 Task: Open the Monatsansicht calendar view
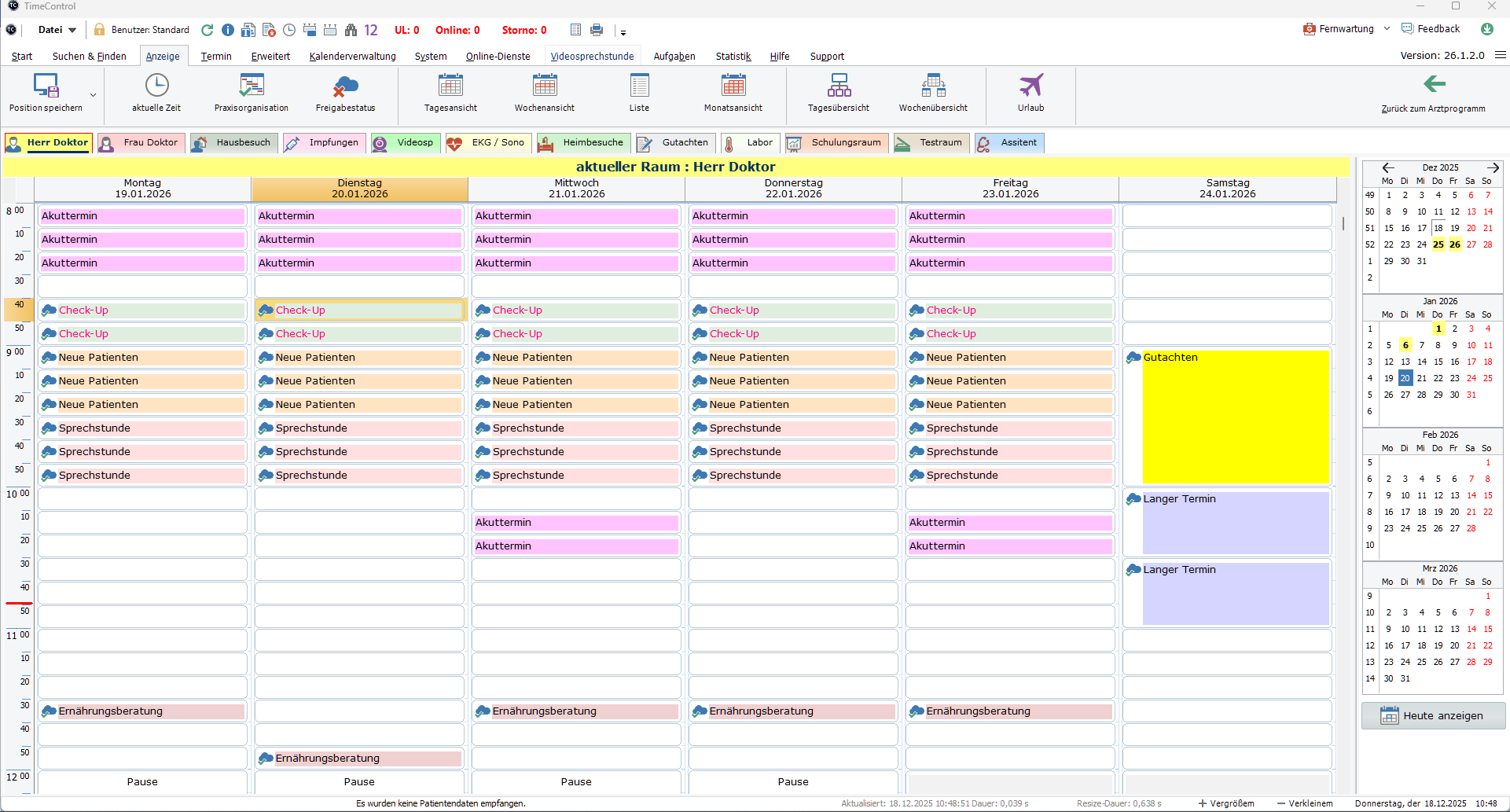(733, 86)
